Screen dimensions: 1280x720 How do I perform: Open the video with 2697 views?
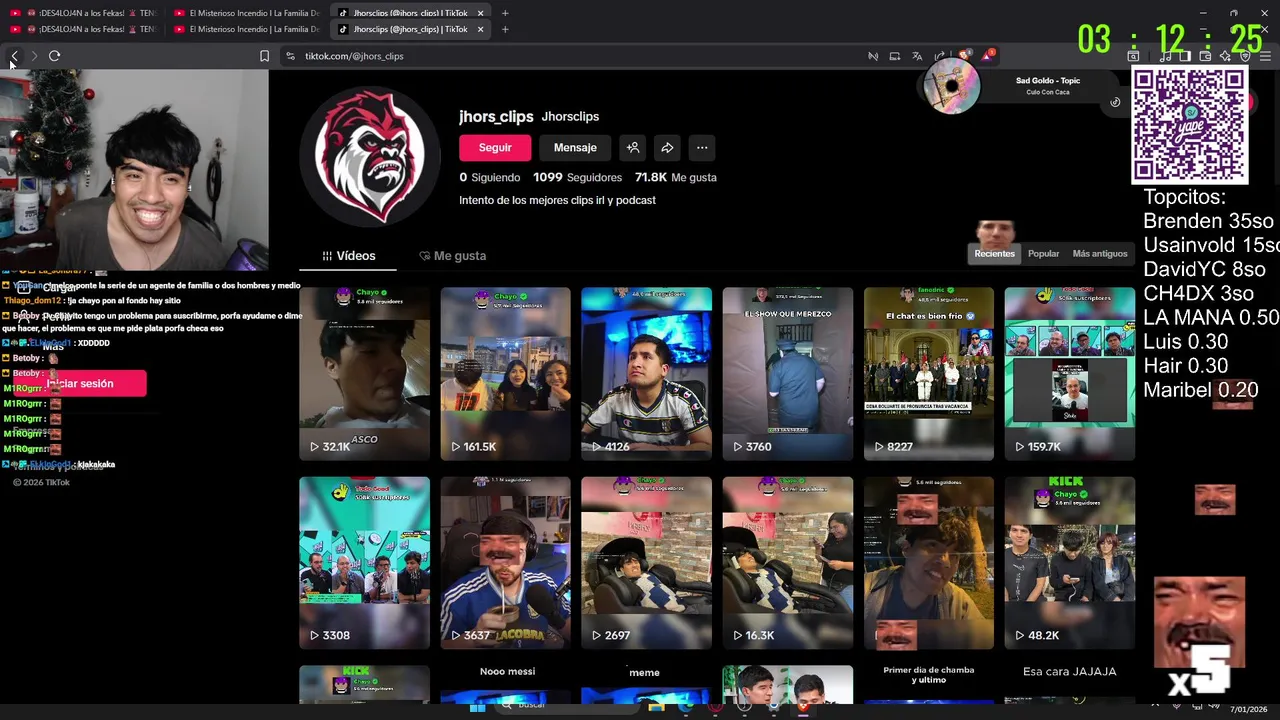(x=646, y=563)
